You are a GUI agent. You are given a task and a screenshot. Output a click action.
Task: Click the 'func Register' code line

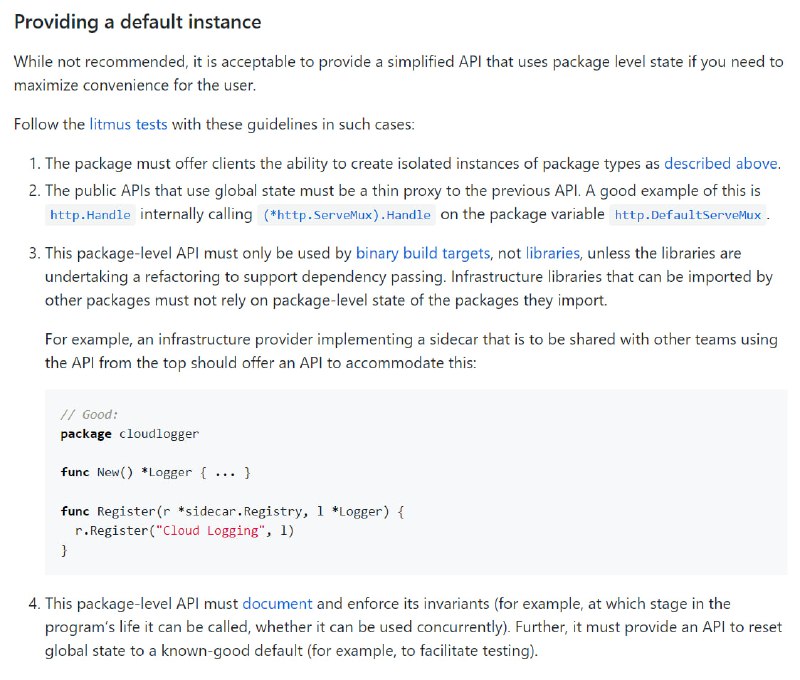pos(232,512)
